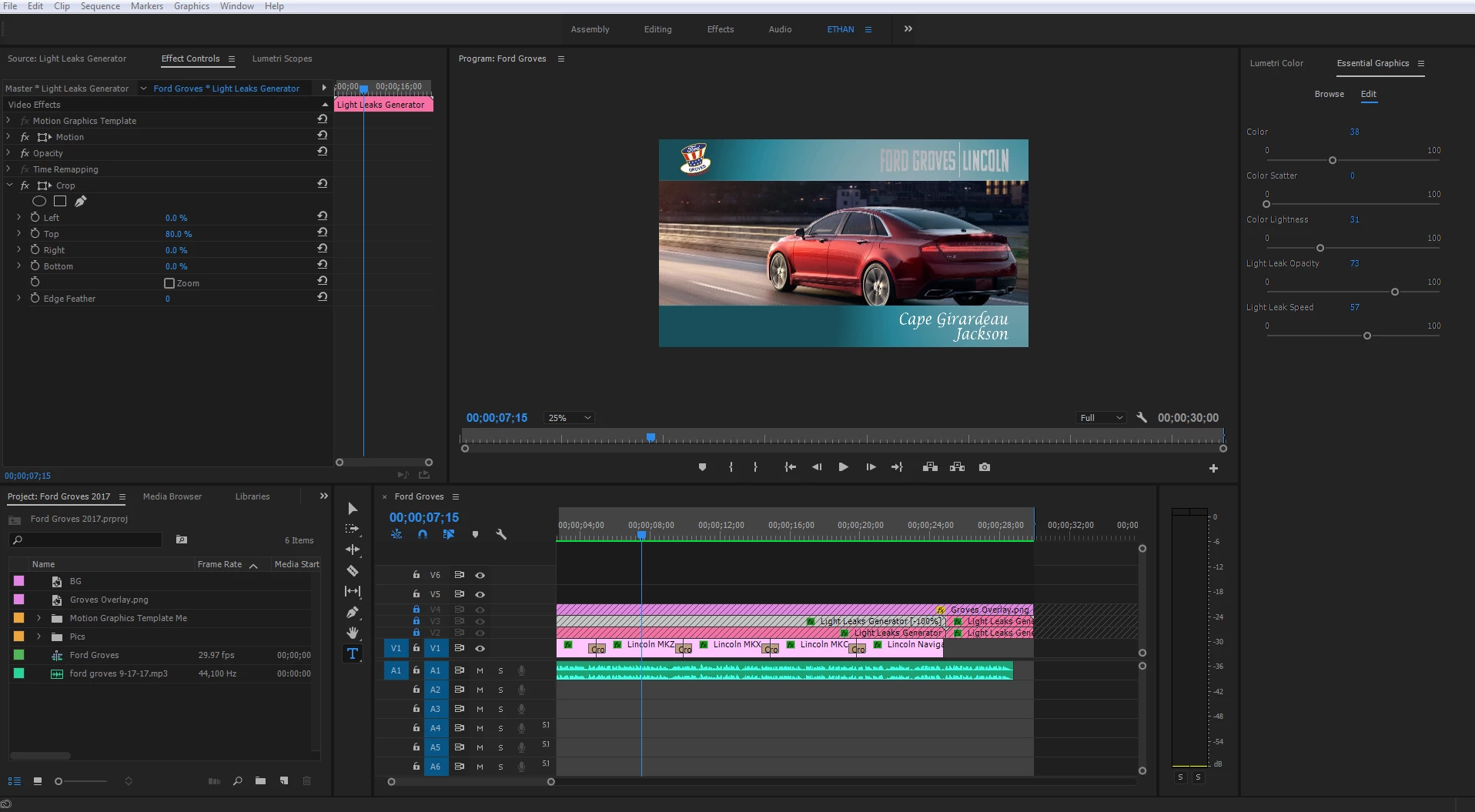Viewport: 1475px width, 812px height.
Task: Switch Project panel to icon view
Action: click(38, 781)
